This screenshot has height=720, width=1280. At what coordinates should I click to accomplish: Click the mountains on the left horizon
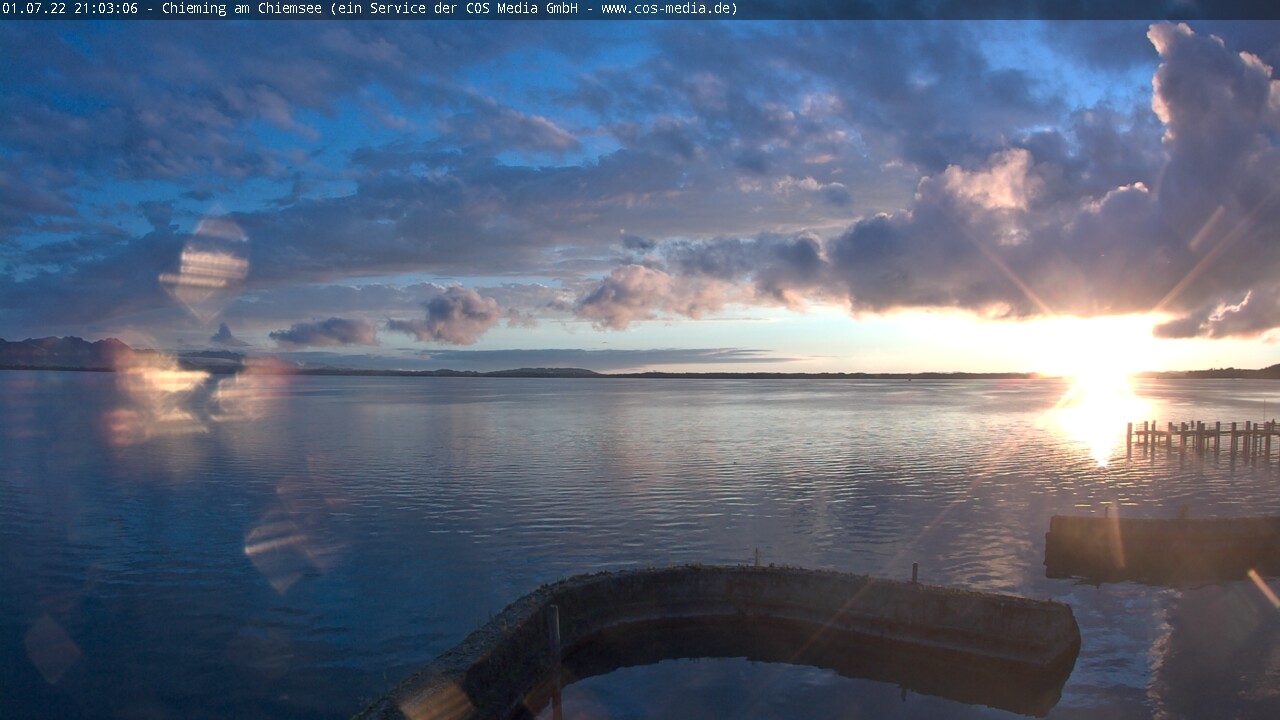(x=62, y=353)
